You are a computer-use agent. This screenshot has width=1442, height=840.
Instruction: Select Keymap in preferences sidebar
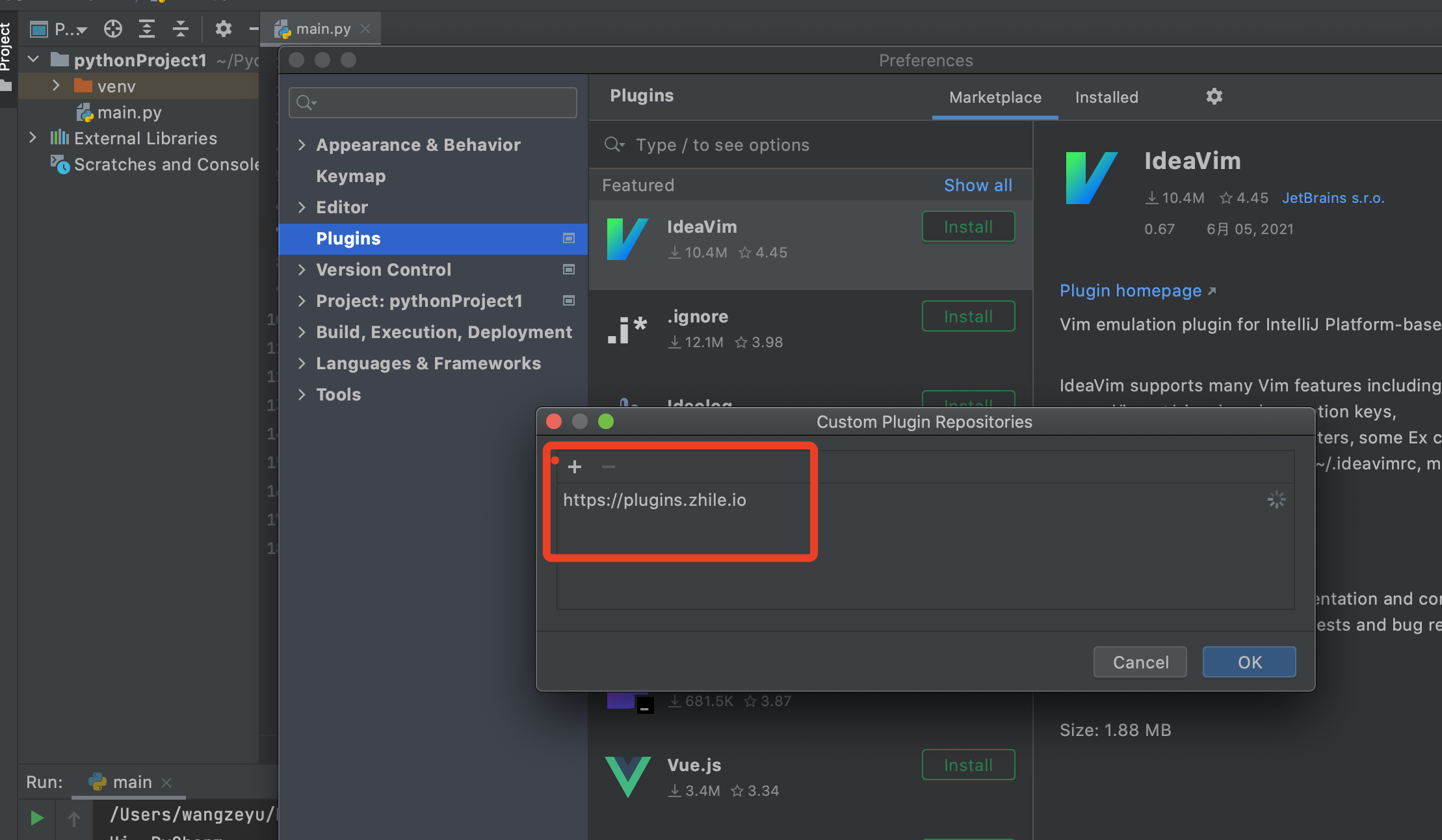tap(350, 176)
